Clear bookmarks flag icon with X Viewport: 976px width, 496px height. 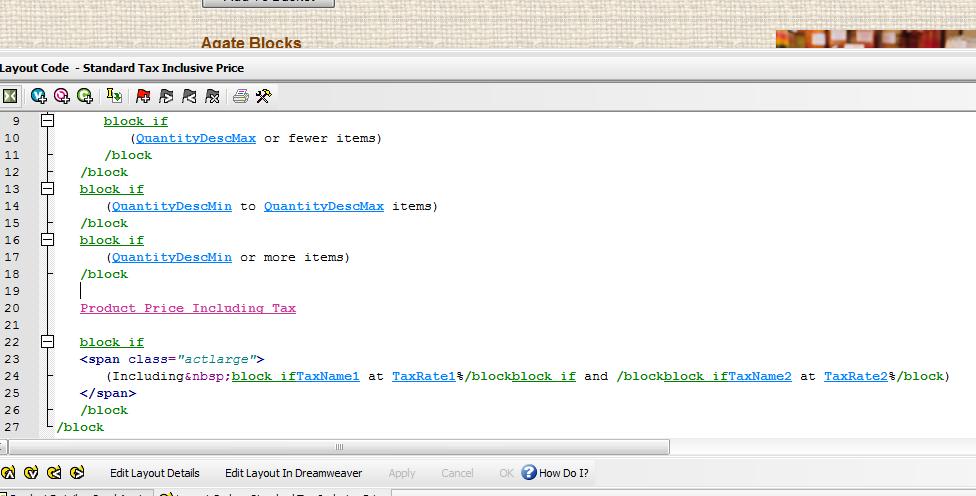(212, 96)
